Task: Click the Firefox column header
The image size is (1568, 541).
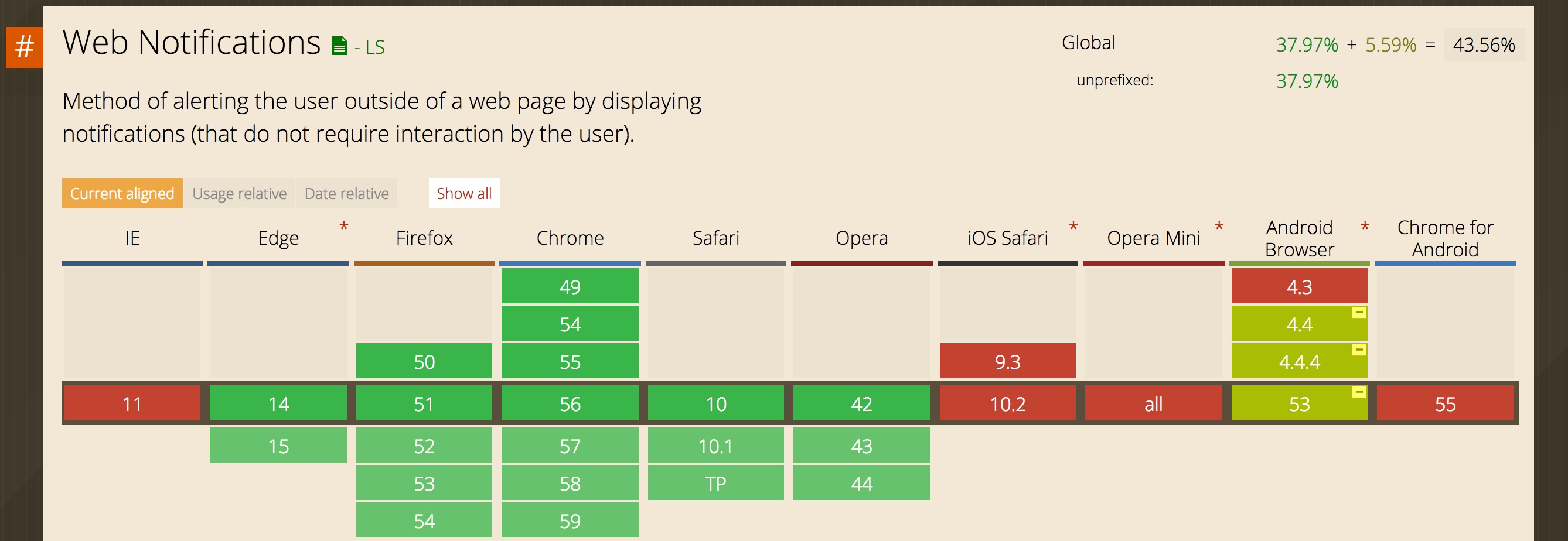Action: coord(424,238)
